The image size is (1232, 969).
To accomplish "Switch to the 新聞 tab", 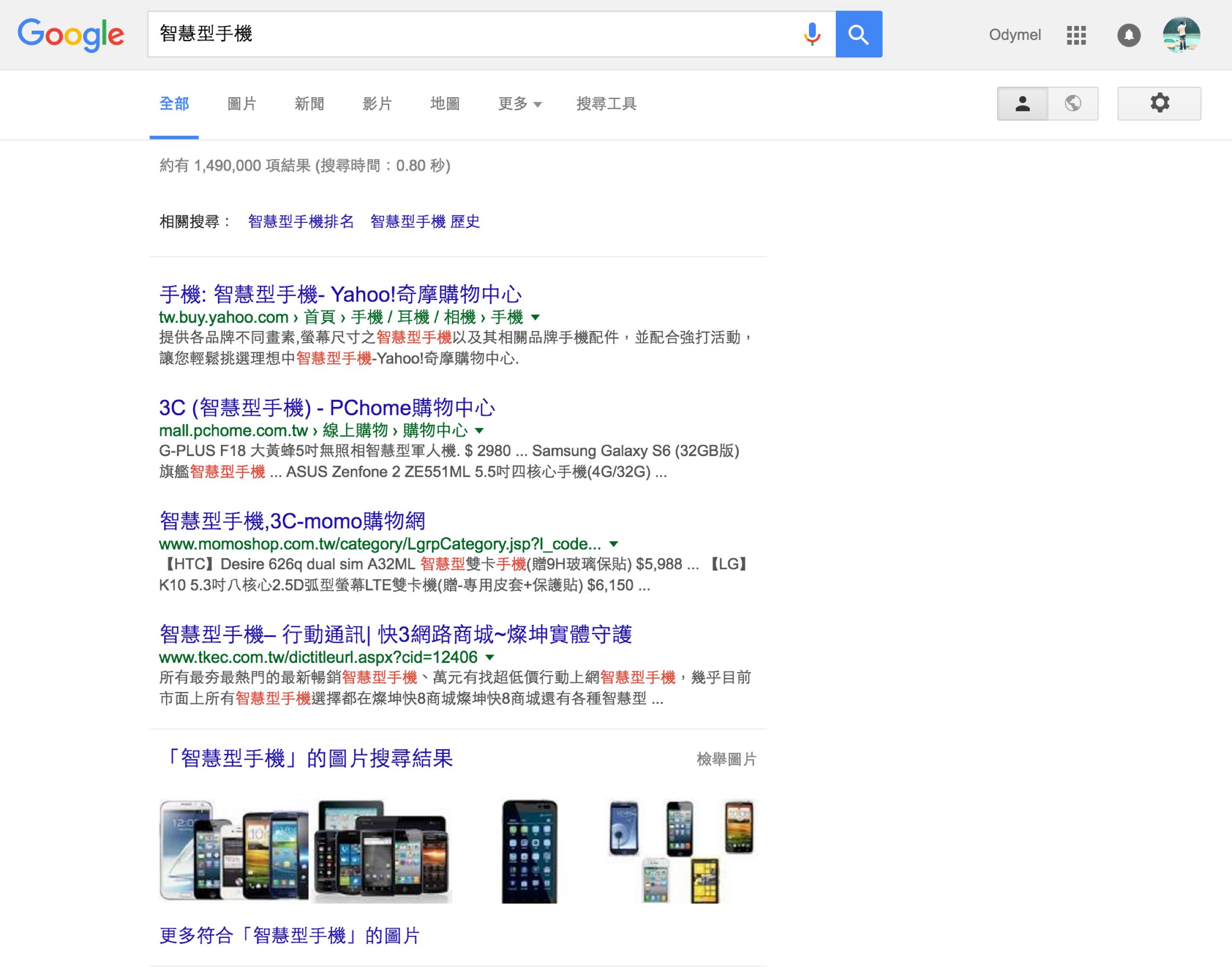I will pos(309,104).
